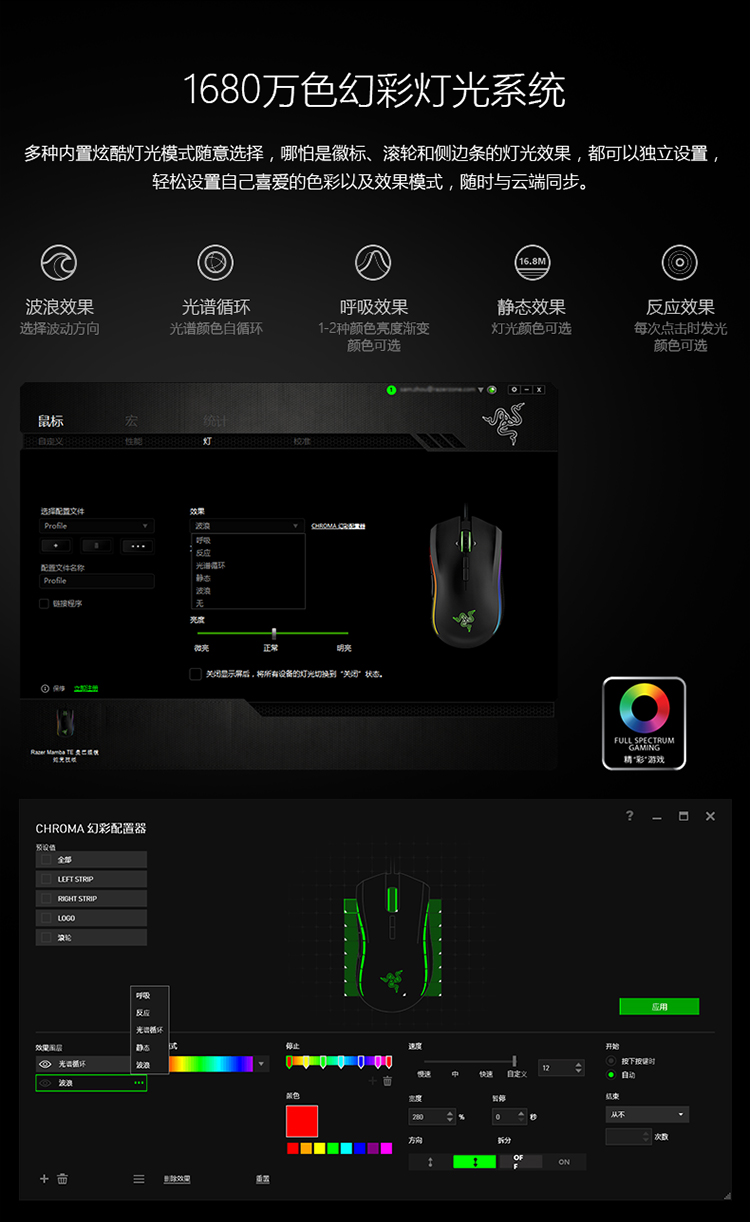Click the Full Spectrum Gaming color-ring badge
Viewport: 750px width, 1222px height.
coord(644,723)
